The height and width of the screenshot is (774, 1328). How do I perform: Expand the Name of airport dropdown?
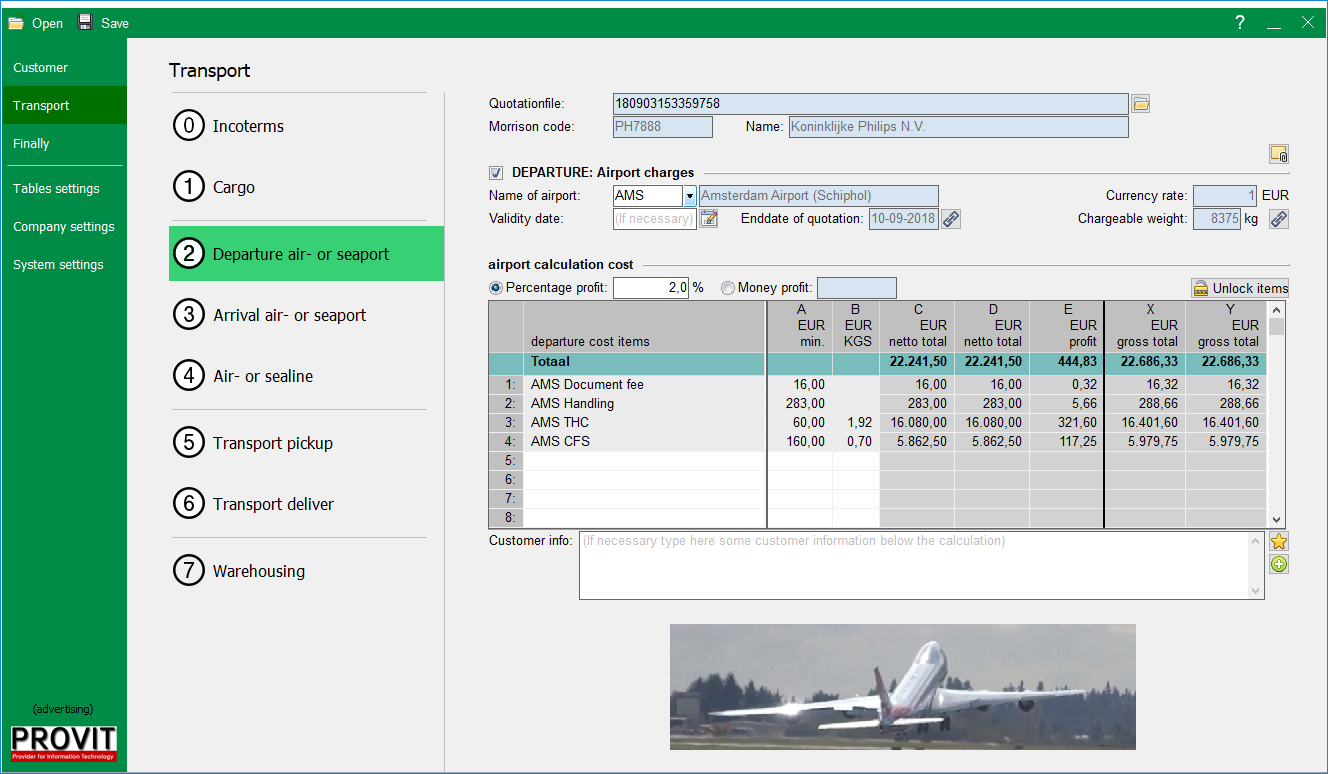(689, 196)
